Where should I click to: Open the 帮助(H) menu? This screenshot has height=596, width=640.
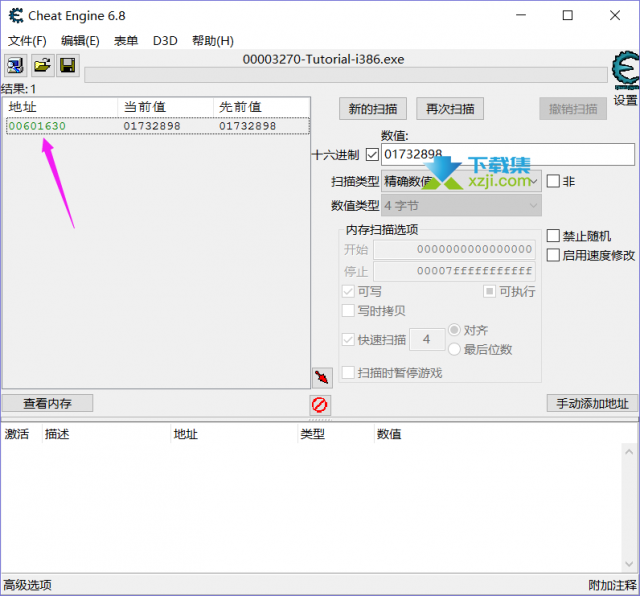(213, 41)
